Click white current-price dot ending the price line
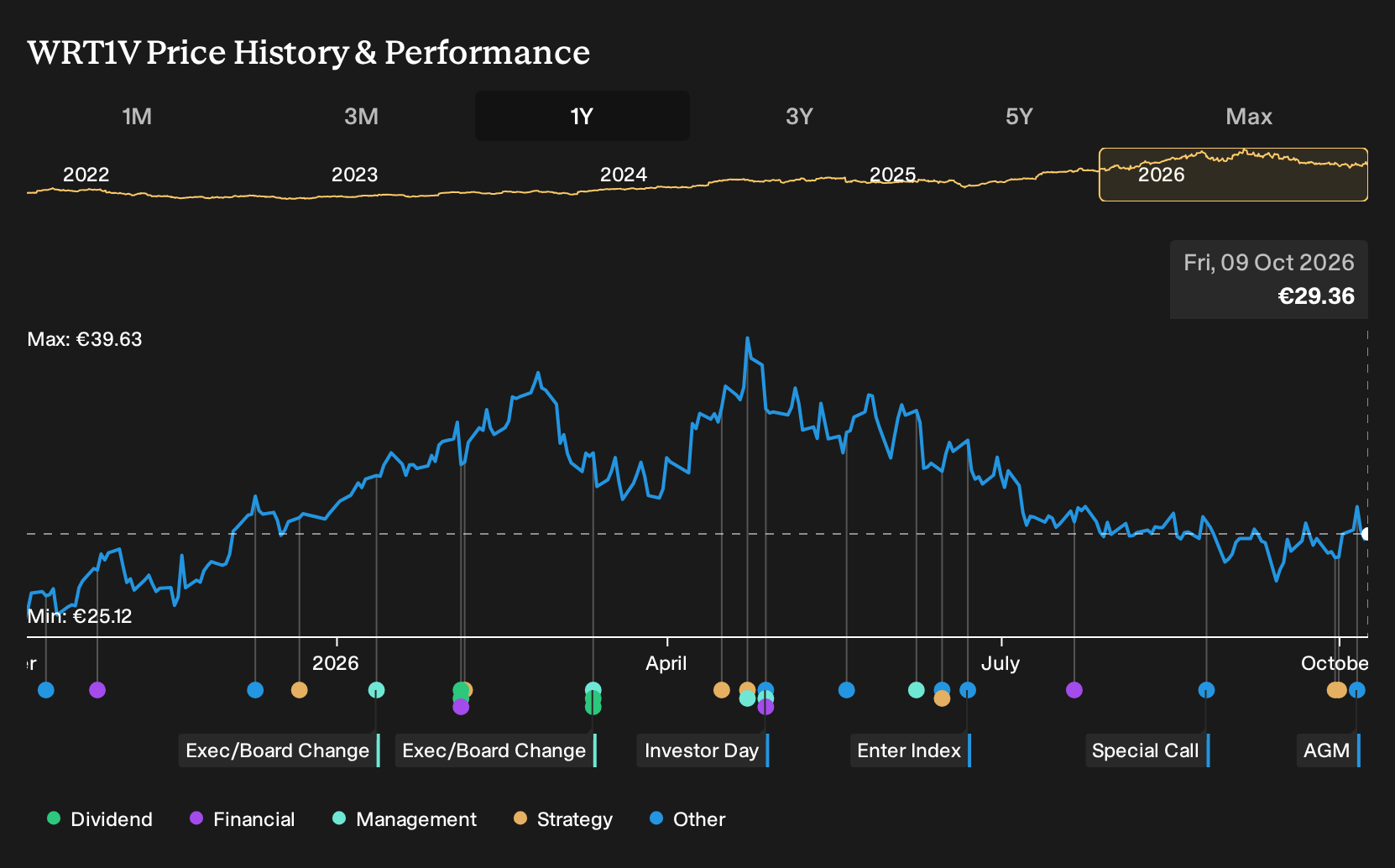Image resolution: width=1395 pixels, height=868 pixels. [1366, 534]
